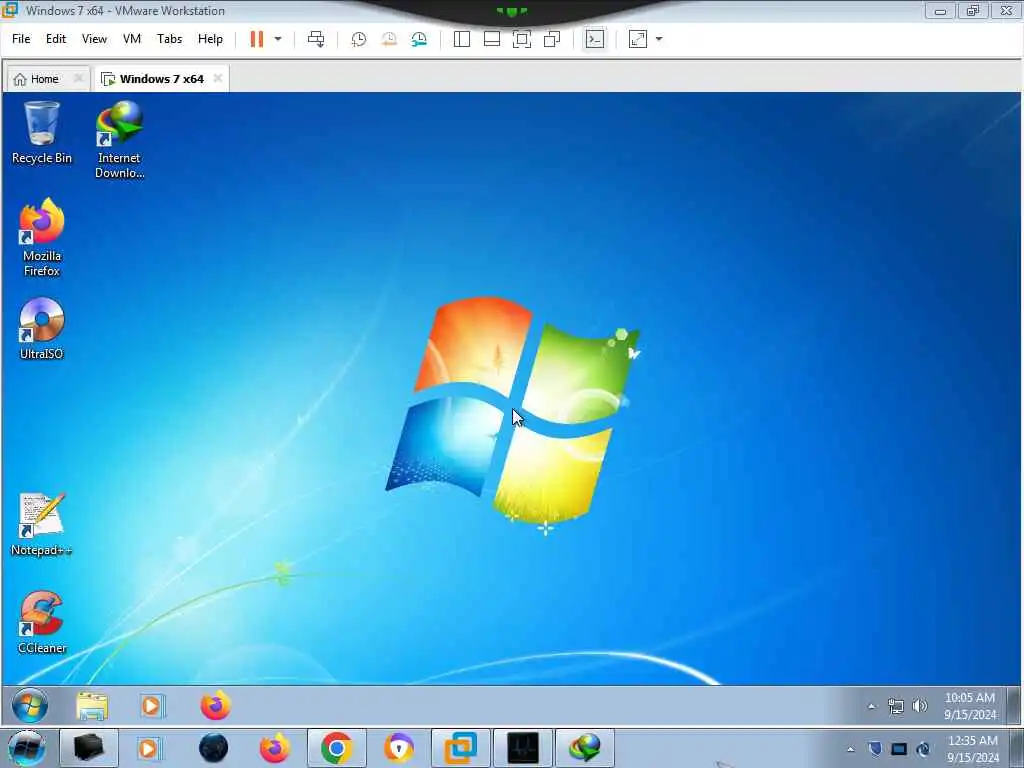Open the Edit menu

56,39
